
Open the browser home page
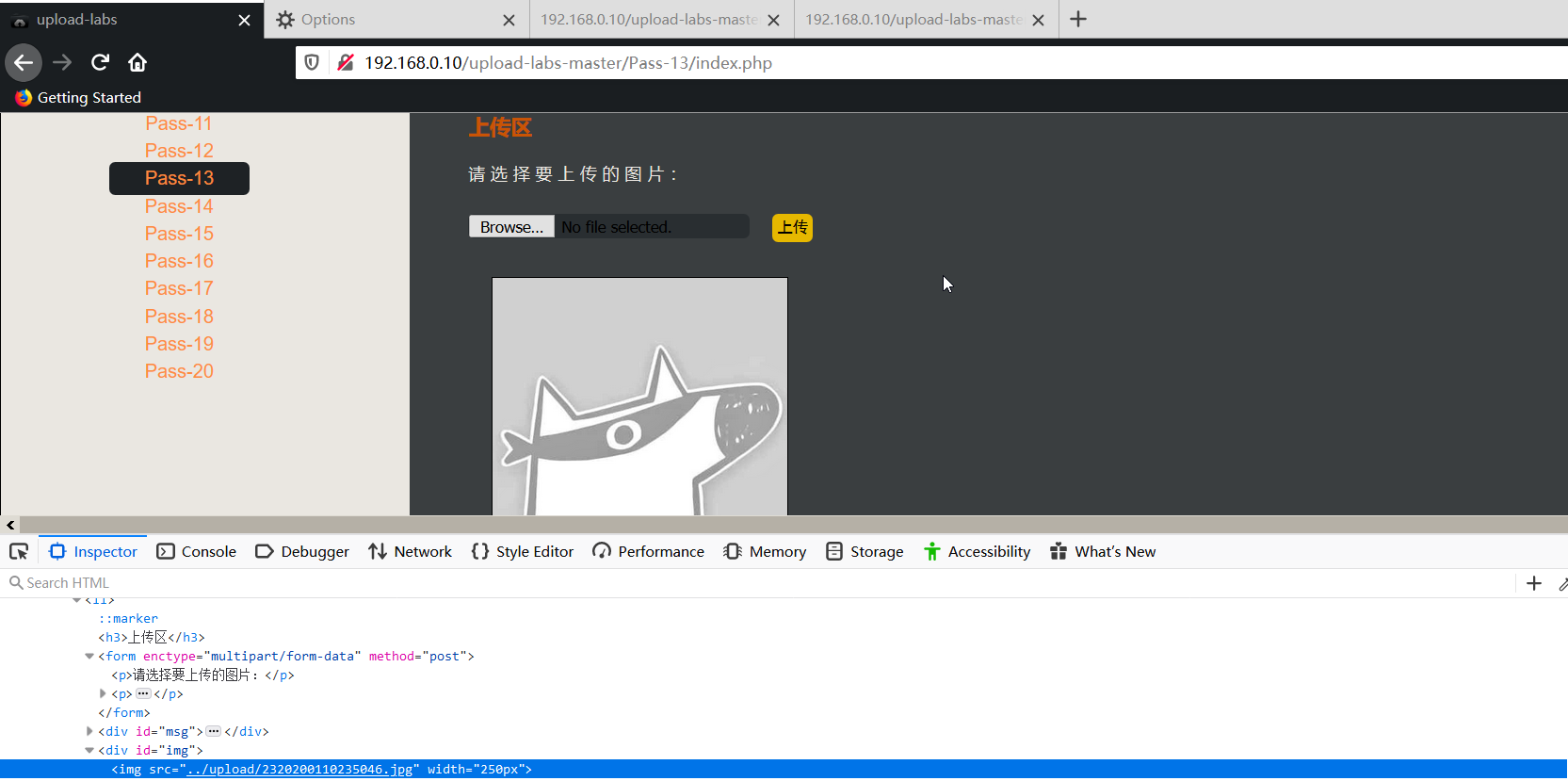[x=137, y=63]
